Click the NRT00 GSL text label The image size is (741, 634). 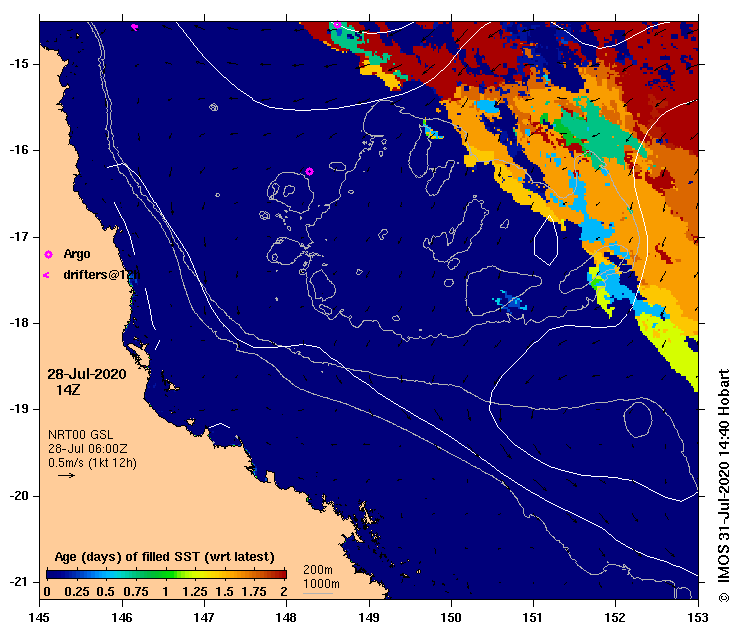[x=81, y=435]
